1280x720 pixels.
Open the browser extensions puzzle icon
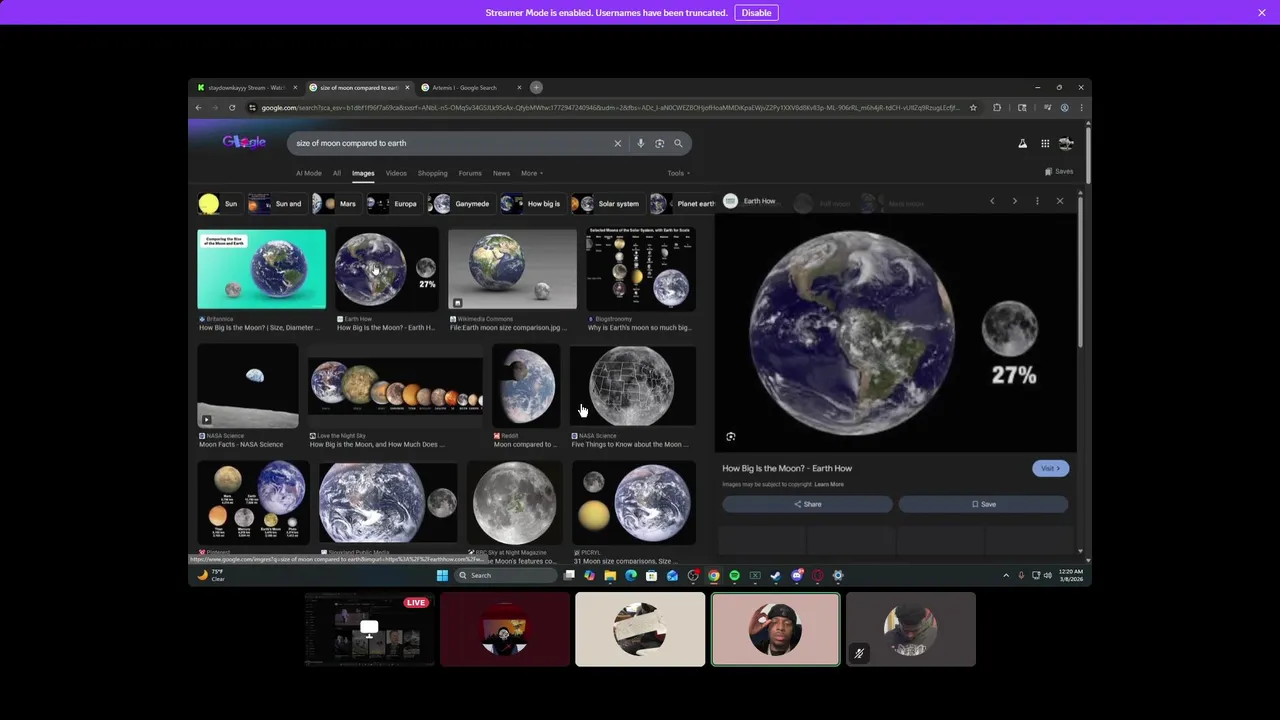[997, 108]
